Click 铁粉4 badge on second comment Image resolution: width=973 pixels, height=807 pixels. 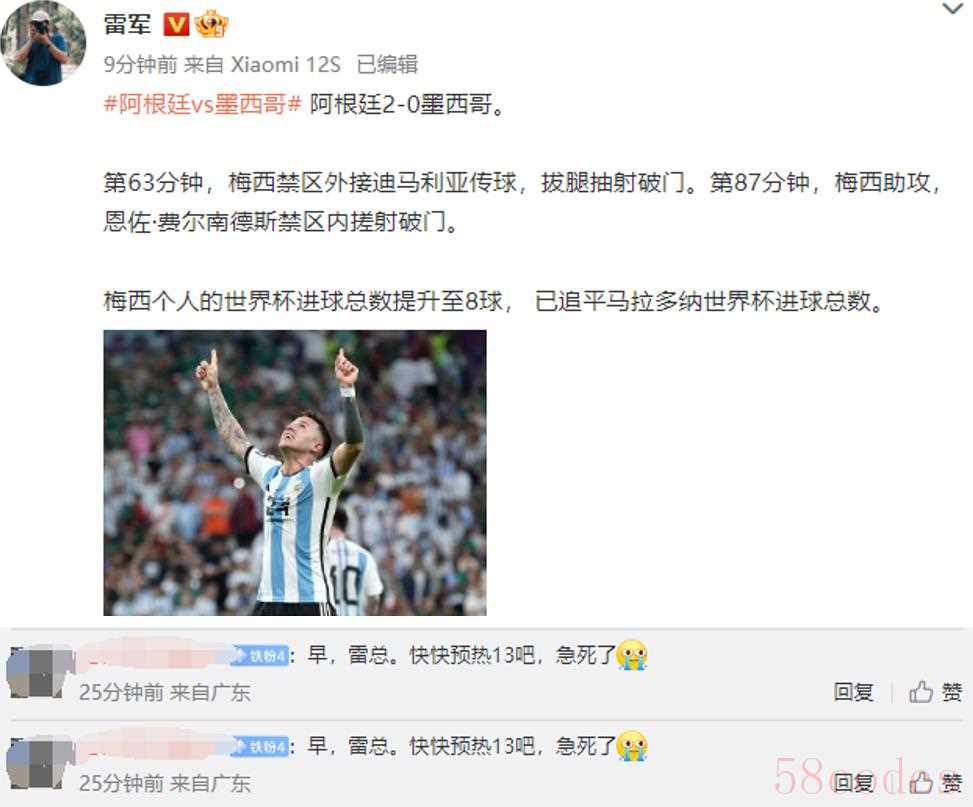pyautogui.click(x=261, y=747)
